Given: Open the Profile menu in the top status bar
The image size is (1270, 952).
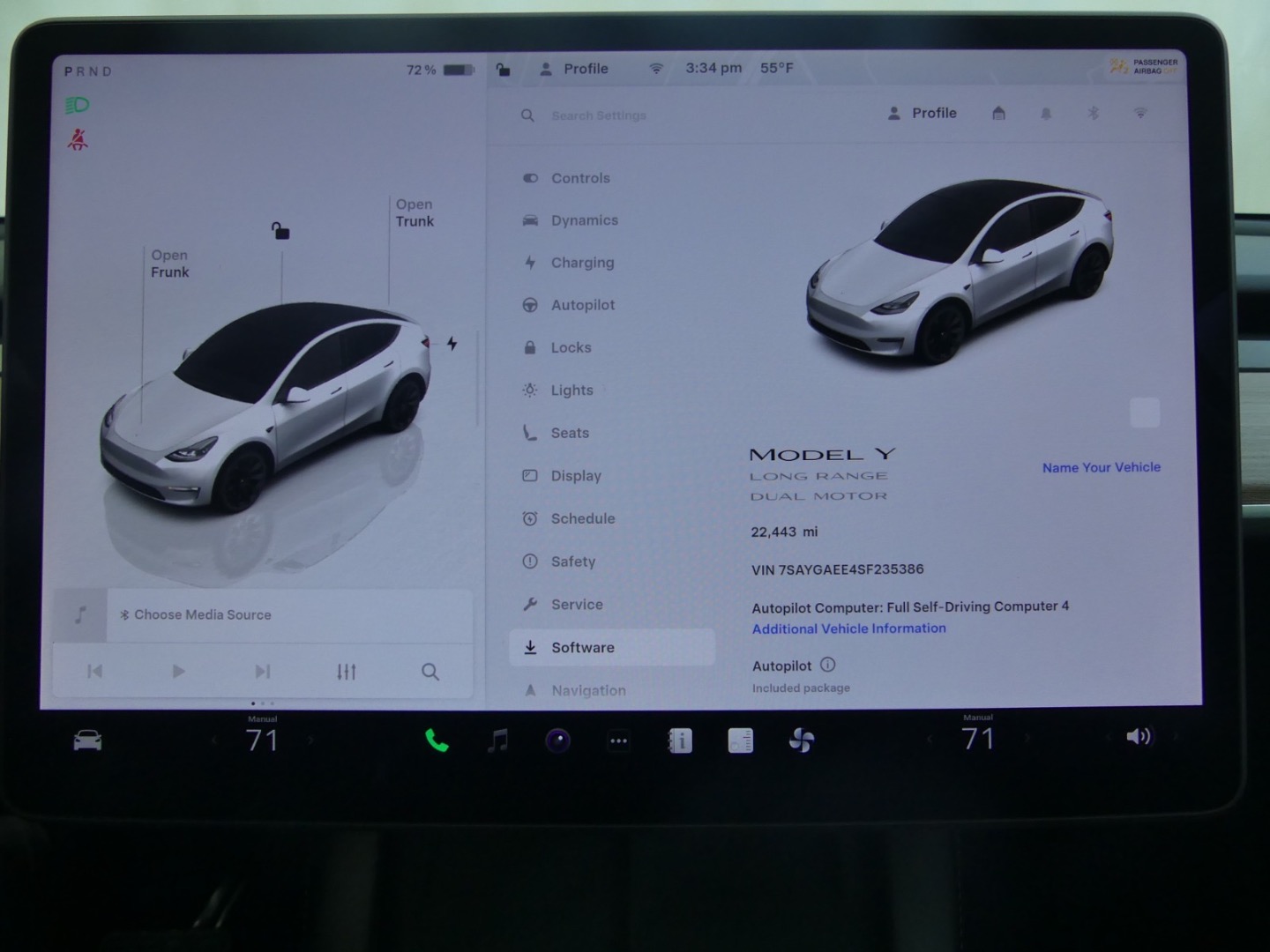Looking at the screenshot, I should point(574,69).
